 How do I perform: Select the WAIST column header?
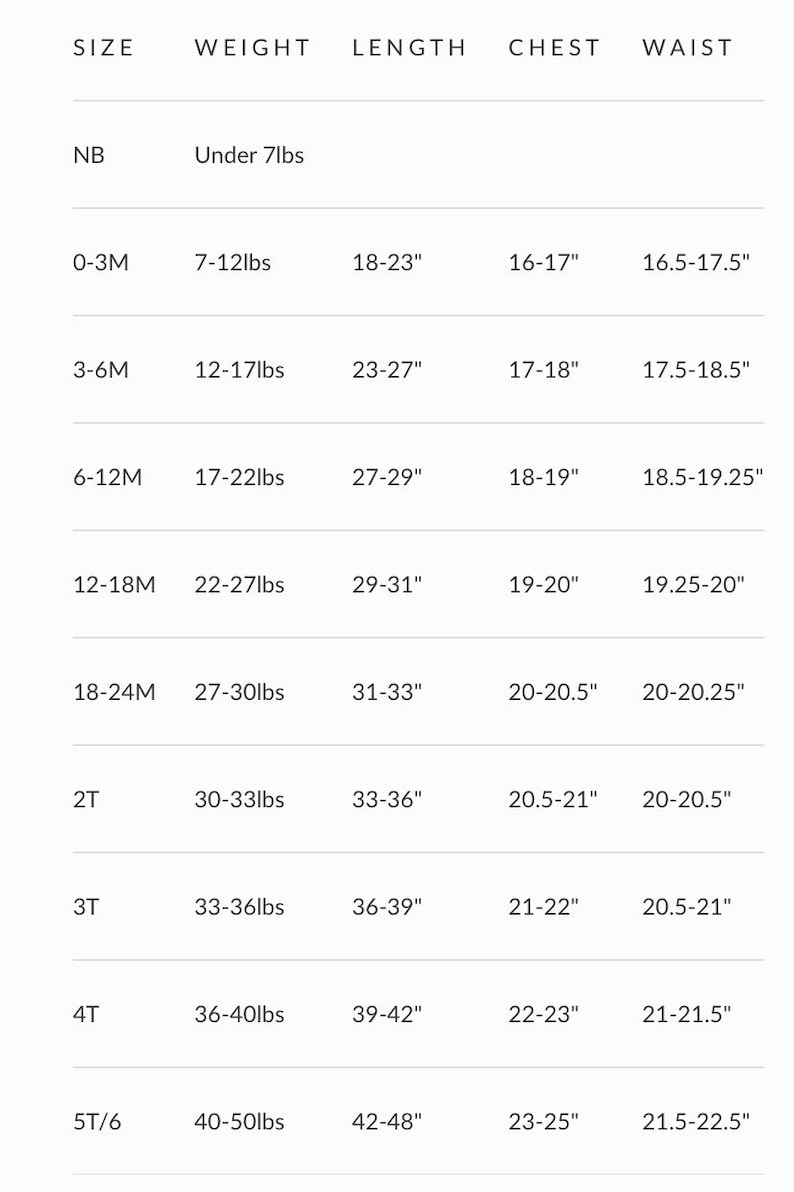click(688, 48)
